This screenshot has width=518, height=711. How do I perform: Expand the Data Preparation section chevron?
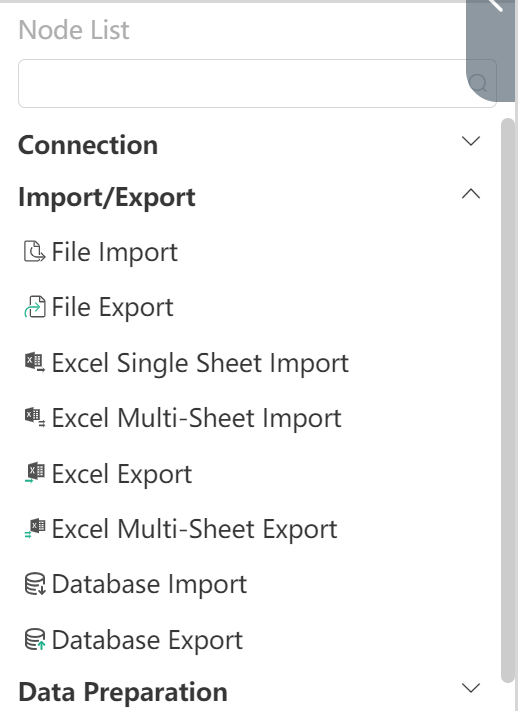pyautogui.click(x=471, y=688)
